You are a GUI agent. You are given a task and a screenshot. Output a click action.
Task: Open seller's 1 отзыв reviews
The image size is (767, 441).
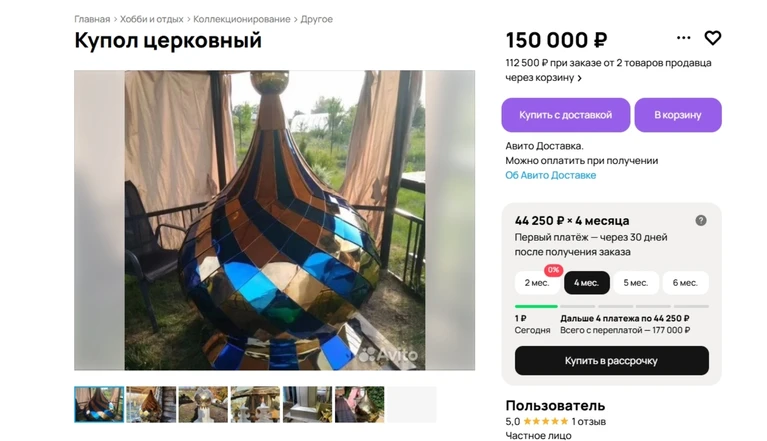click(592, 422)
